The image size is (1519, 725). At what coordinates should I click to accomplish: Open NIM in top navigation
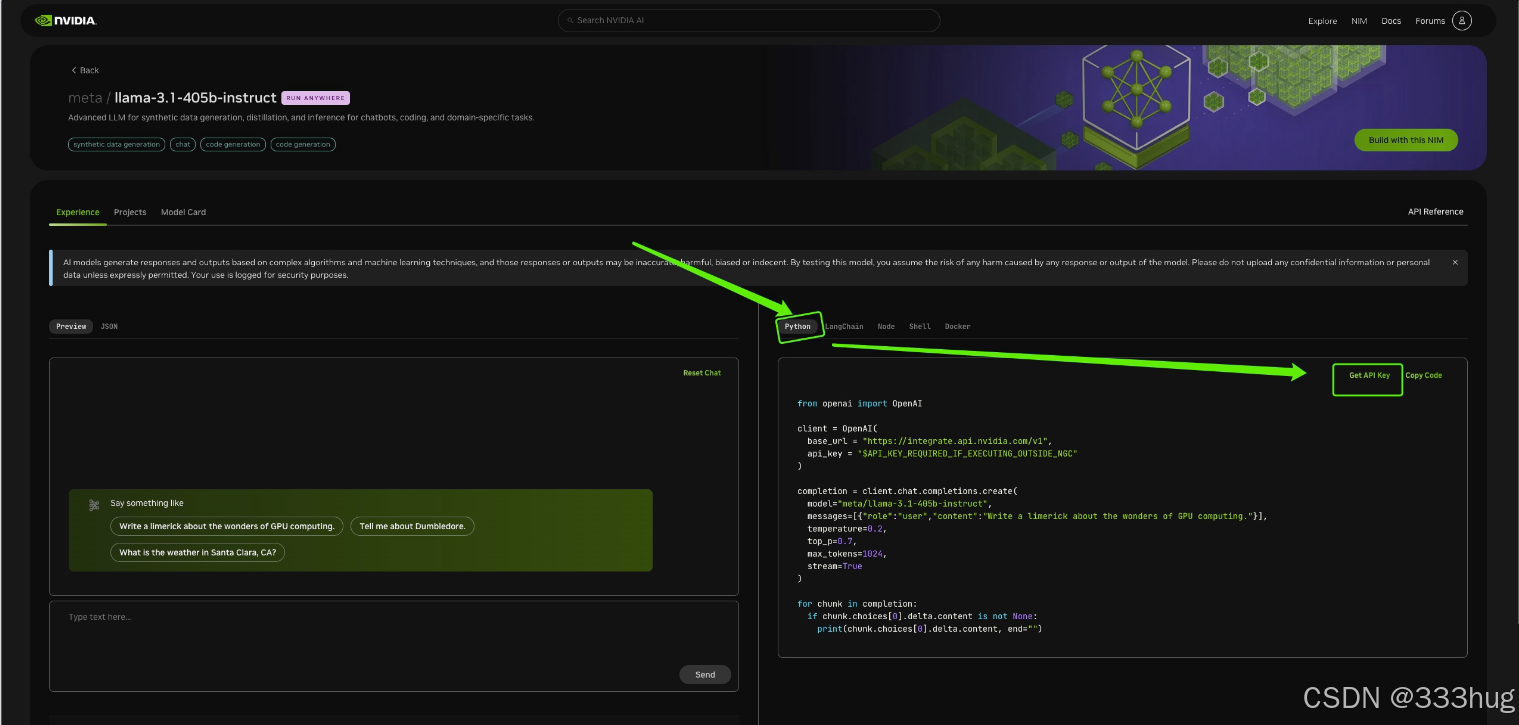[1359, 21]
